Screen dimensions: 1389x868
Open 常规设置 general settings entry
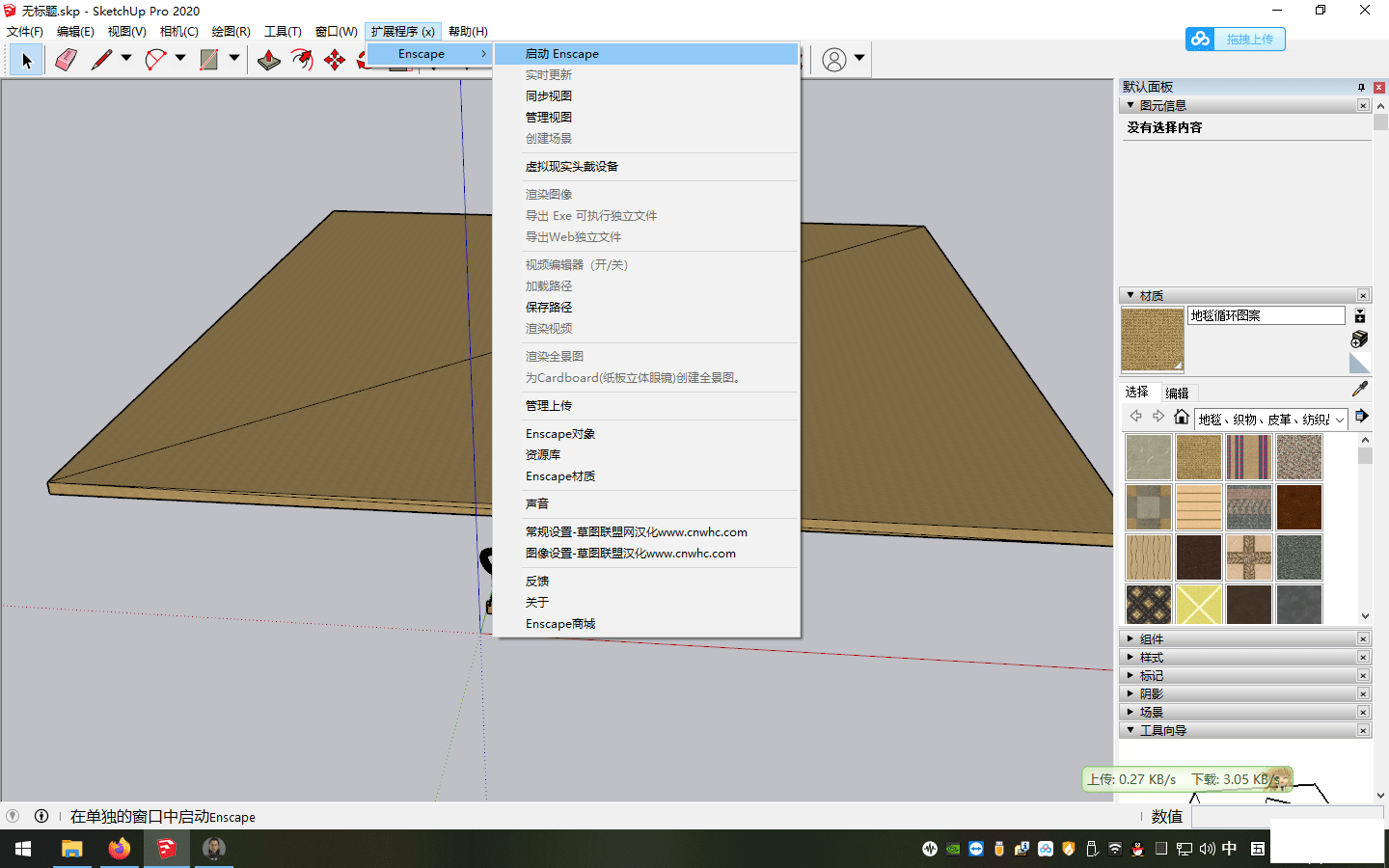click(x=646, y=532)
